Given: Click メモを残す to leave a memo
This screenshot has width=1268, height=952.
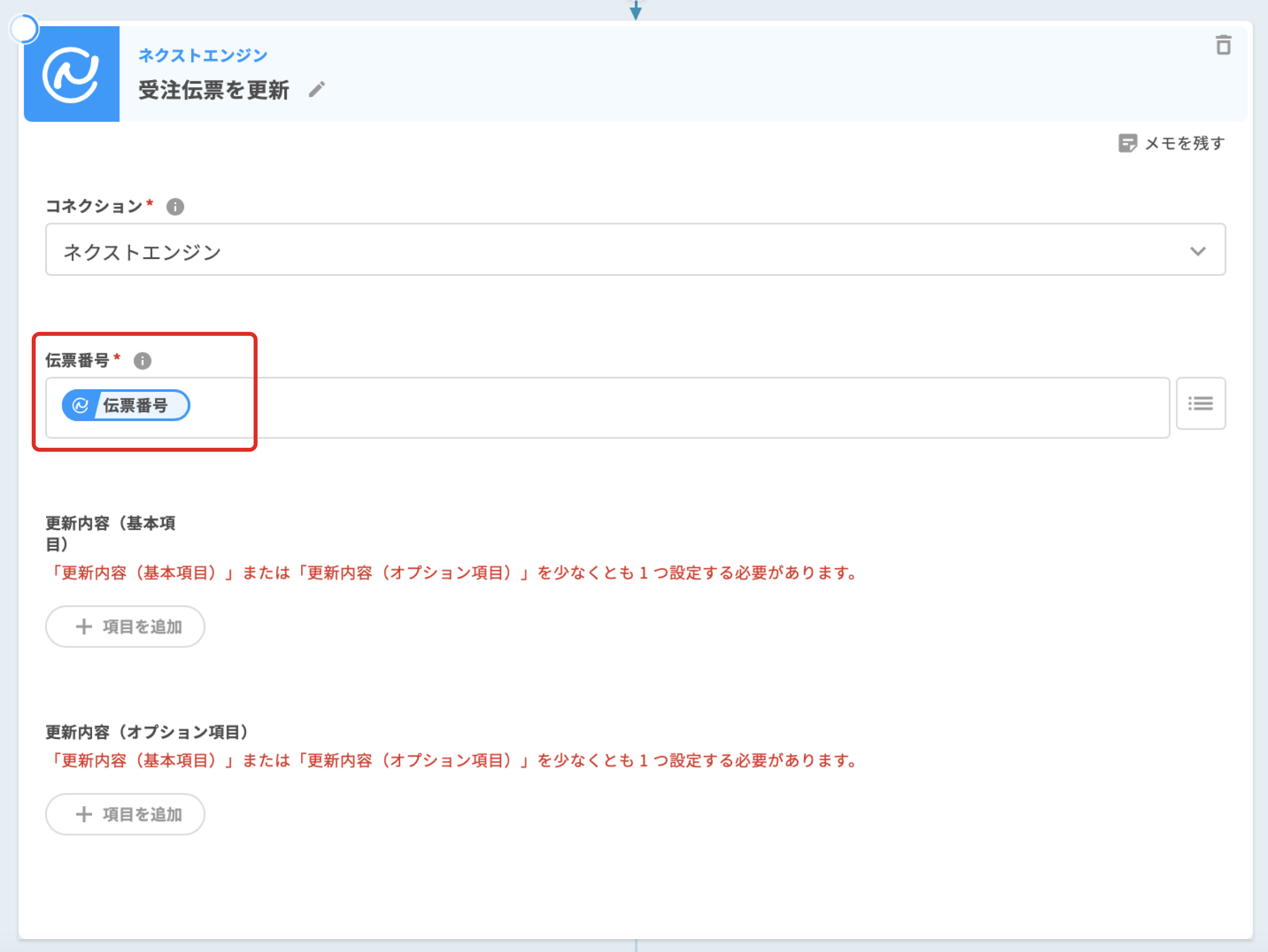Looking at the screenshot, I should tap(1184, 143).
